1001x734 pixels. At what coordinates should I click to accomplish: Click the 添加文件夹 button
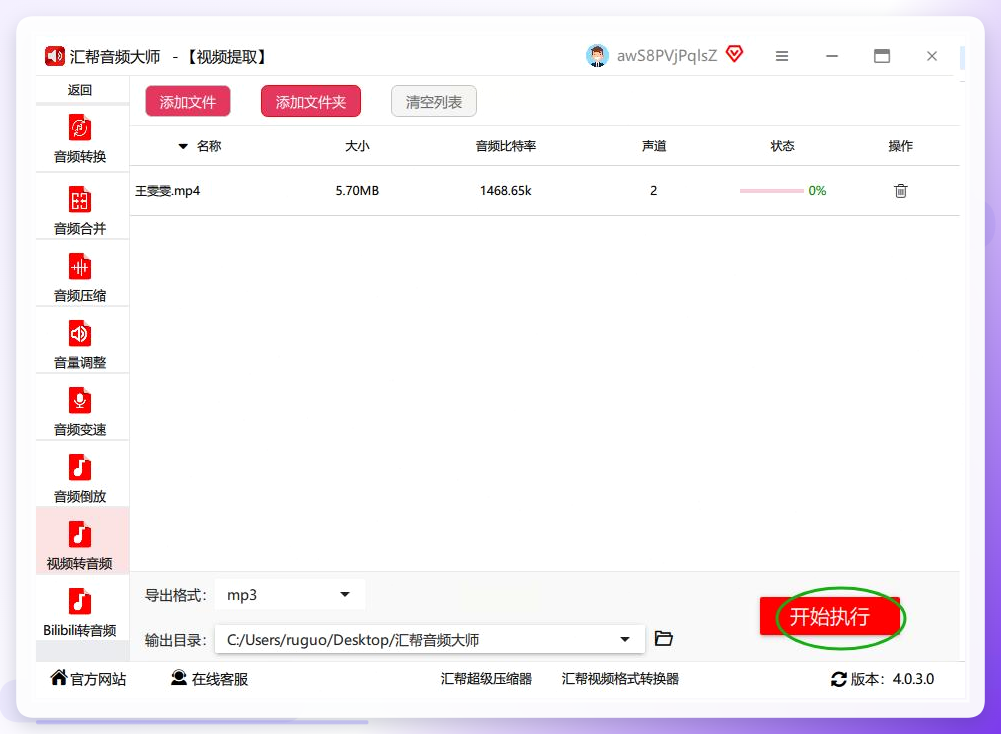click(x=311, y=101)
